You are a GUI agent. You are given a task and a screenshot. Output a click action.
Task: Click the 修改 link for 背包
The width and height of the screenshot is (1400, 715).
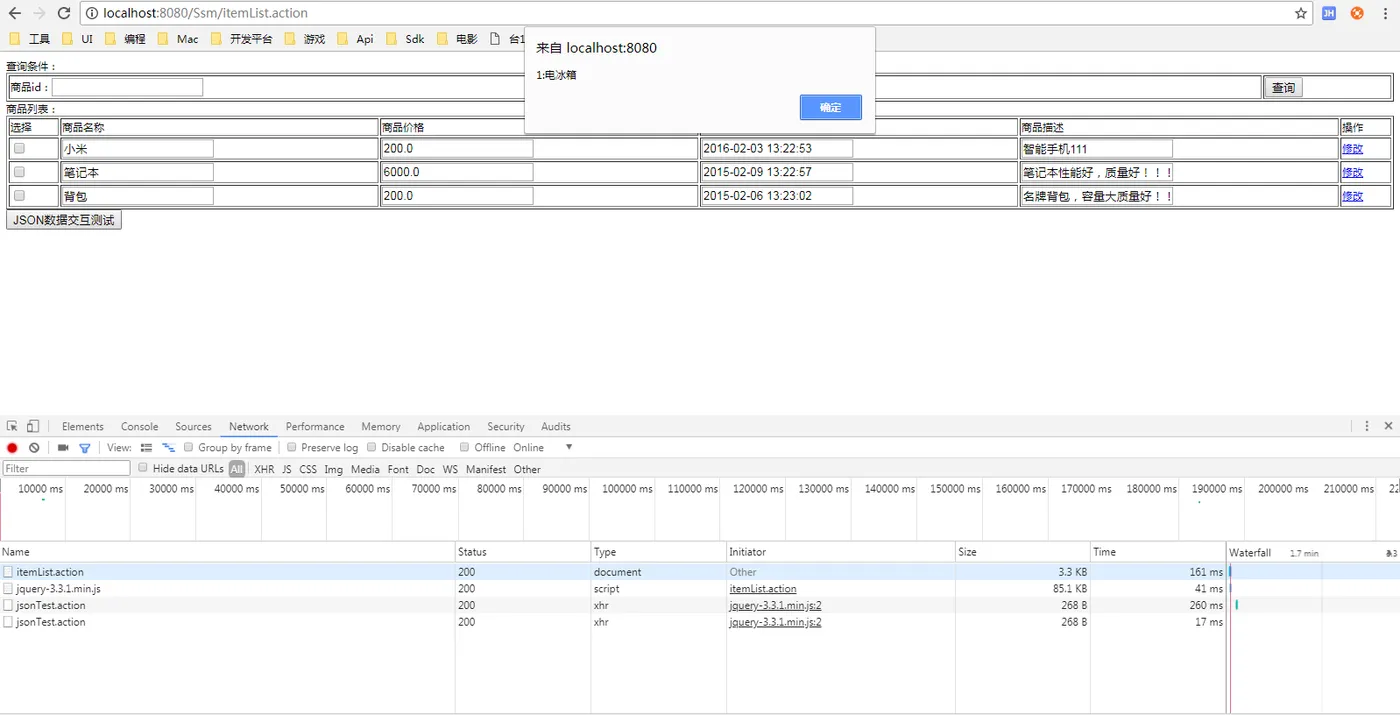[x=1352, y=196]
